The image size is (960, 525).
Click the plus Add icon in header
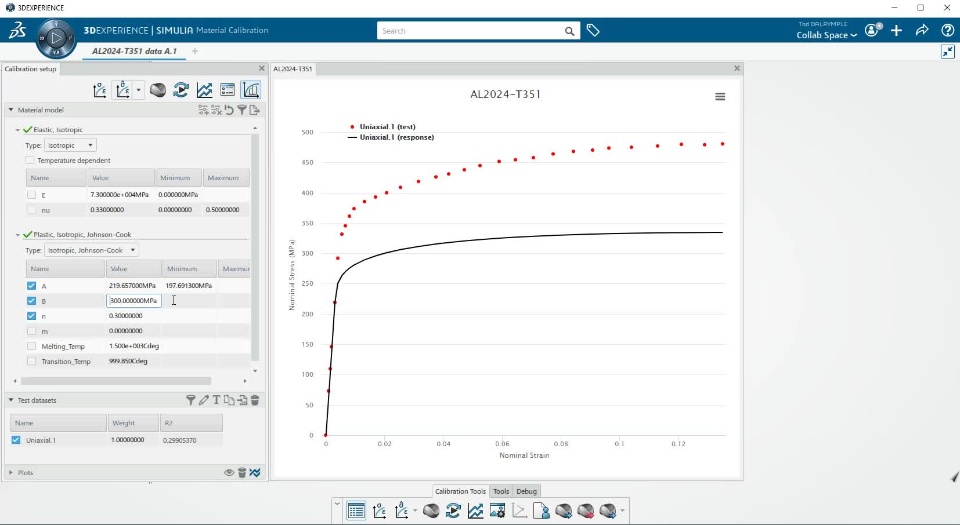[x=896, y=30]
